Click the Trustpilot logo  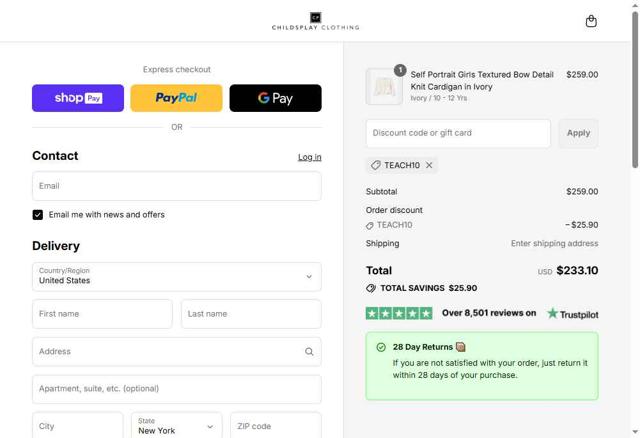click(573, 314)
